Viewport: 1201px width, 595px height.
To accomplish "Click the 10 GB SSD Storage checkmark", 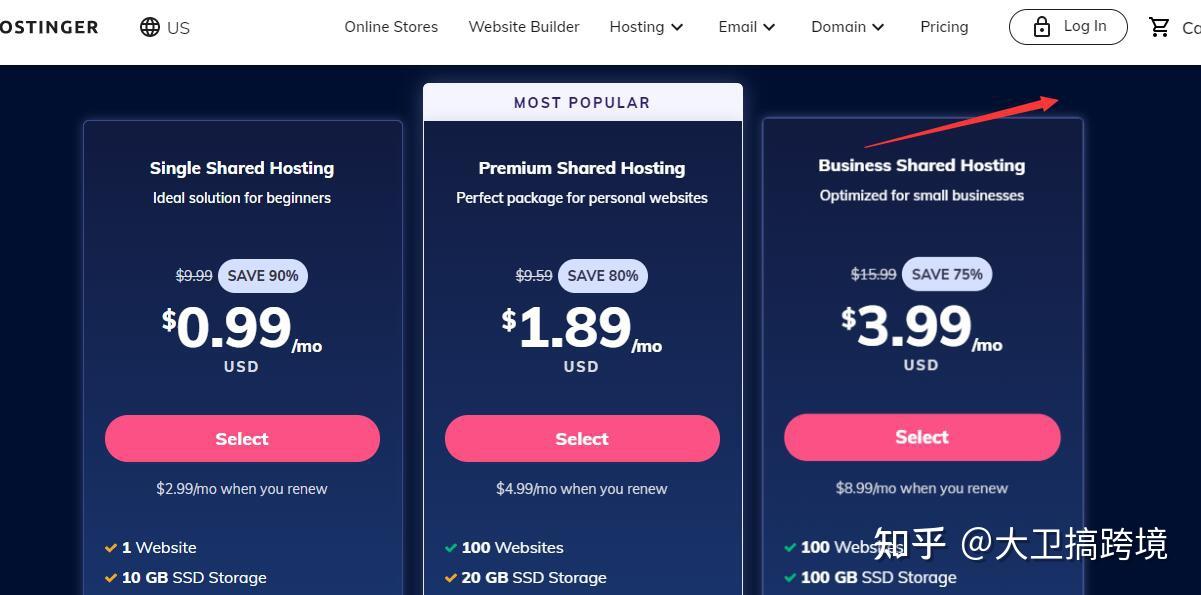I will click(x=111, y=578).
